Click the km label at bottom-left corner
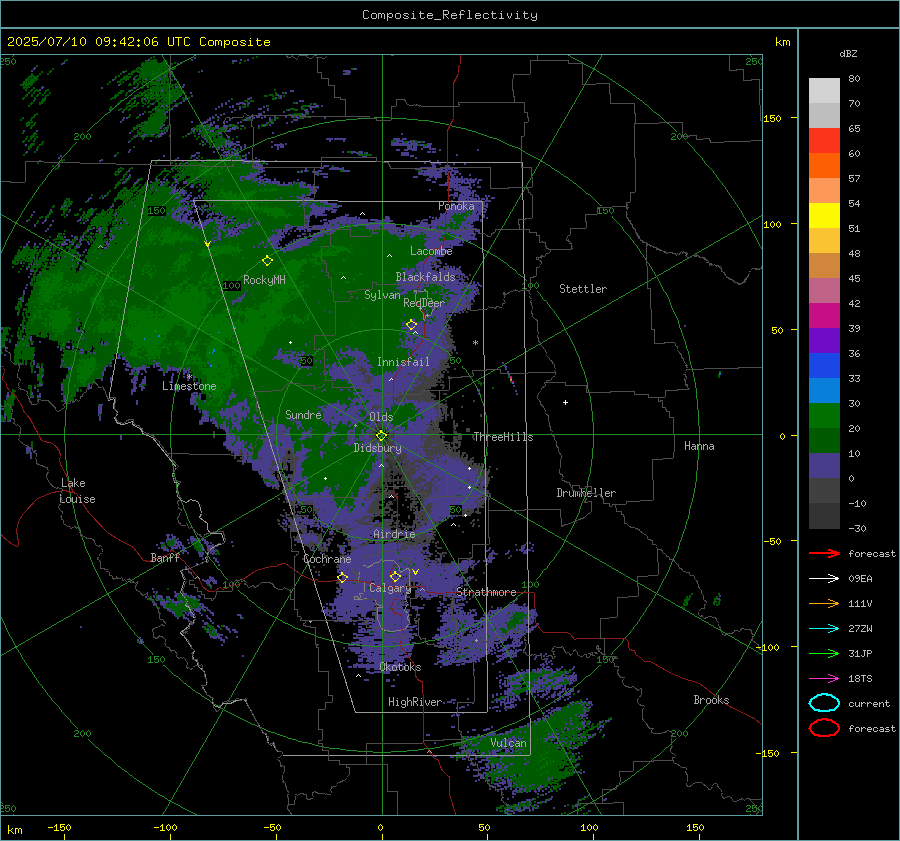The height and width of the screenshot is (841, 900). 15,830
